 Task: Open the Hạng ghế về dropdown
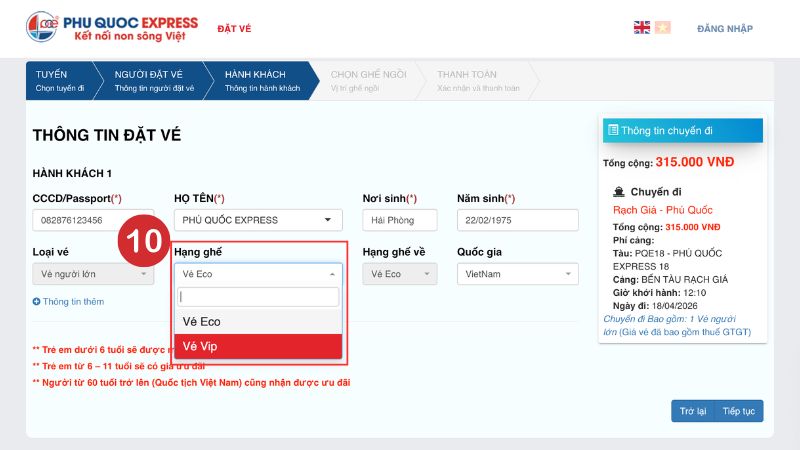coord(400,274)
